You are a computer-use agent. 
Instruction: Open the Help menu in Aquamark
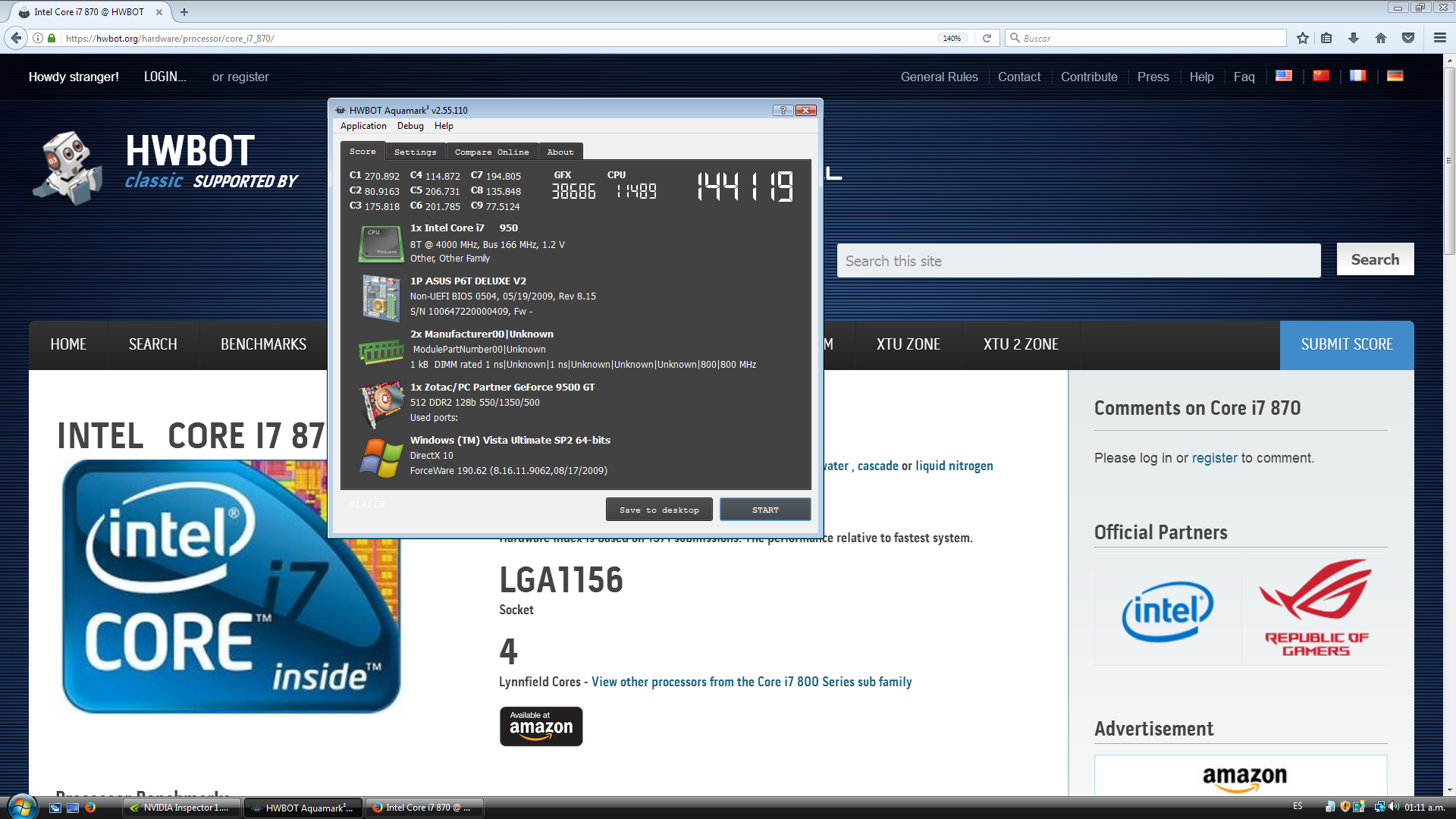pos(444,126)
